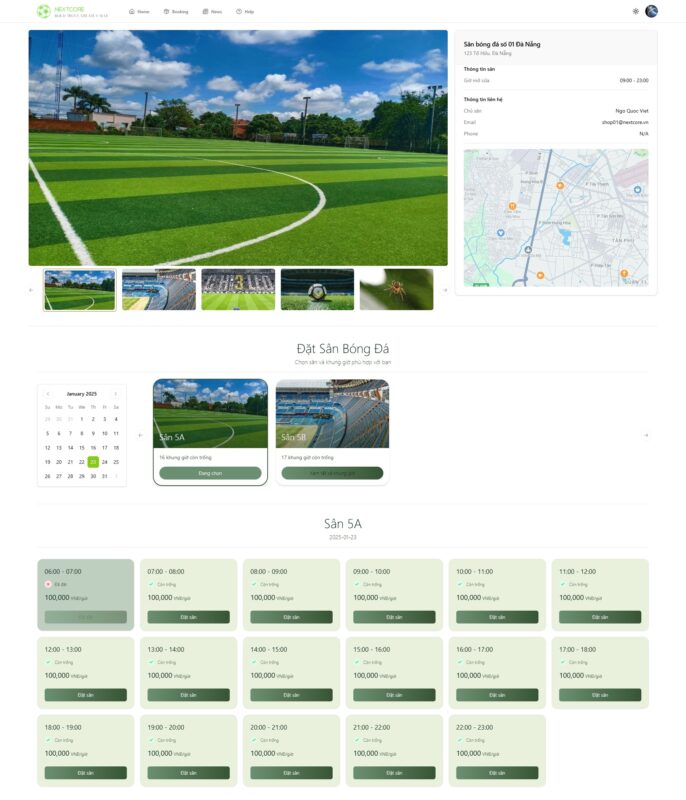Go to the Home menu item
This screenshot has height=800, width=686.
(x=139, y=11)
